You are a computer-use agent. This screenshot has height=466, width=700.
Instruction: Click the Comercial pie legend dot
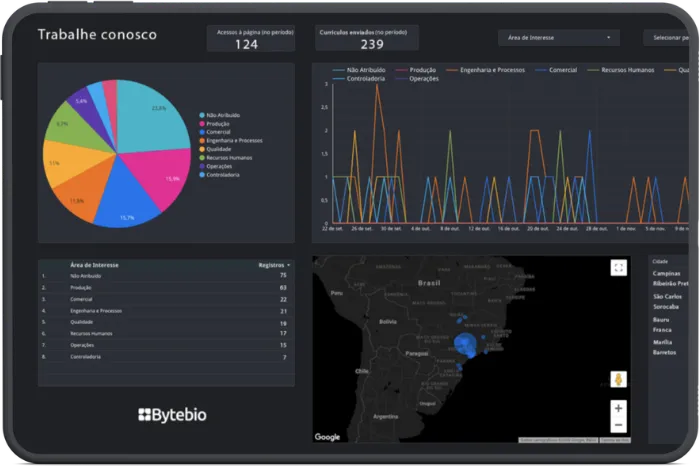point(202,132)
